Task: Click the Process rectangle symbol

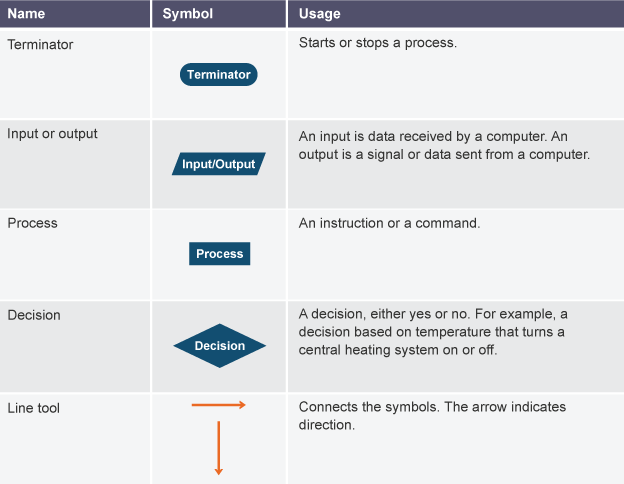Action: [219, 254]
